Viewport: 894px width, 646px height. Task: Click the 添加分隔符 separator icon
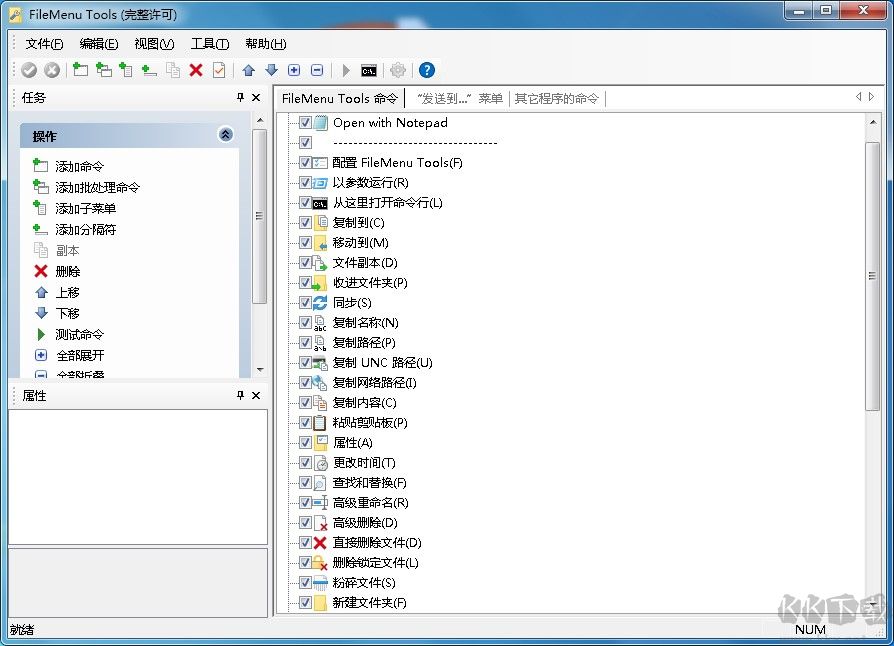pos(40,229)
